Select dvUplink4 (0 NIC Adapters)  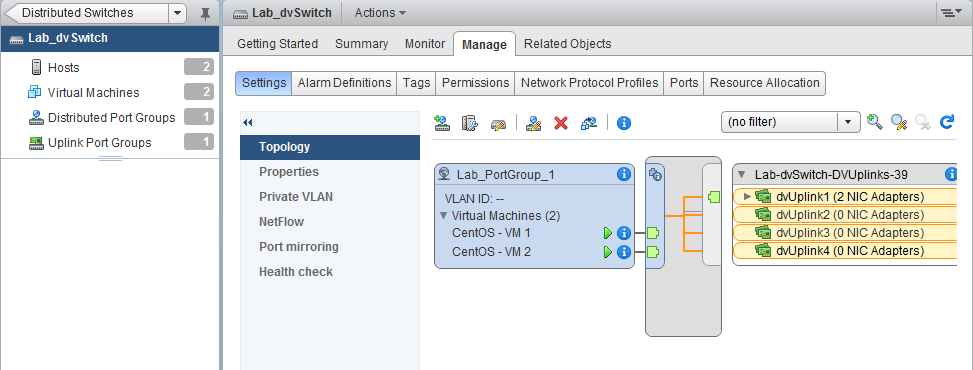point(845,251)
